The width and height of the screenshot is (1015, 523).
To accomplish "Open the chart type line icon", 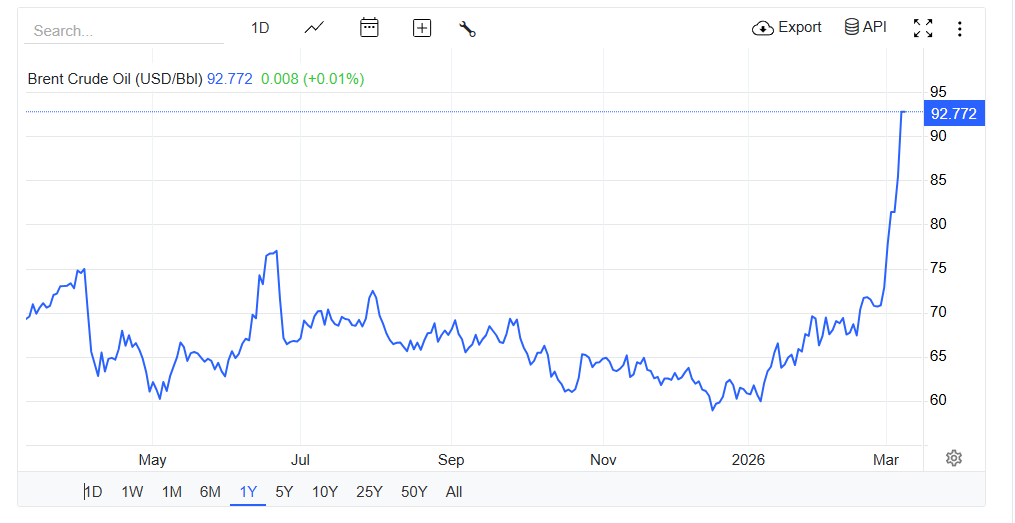I will pyautogui.click(x=314, y=28).
